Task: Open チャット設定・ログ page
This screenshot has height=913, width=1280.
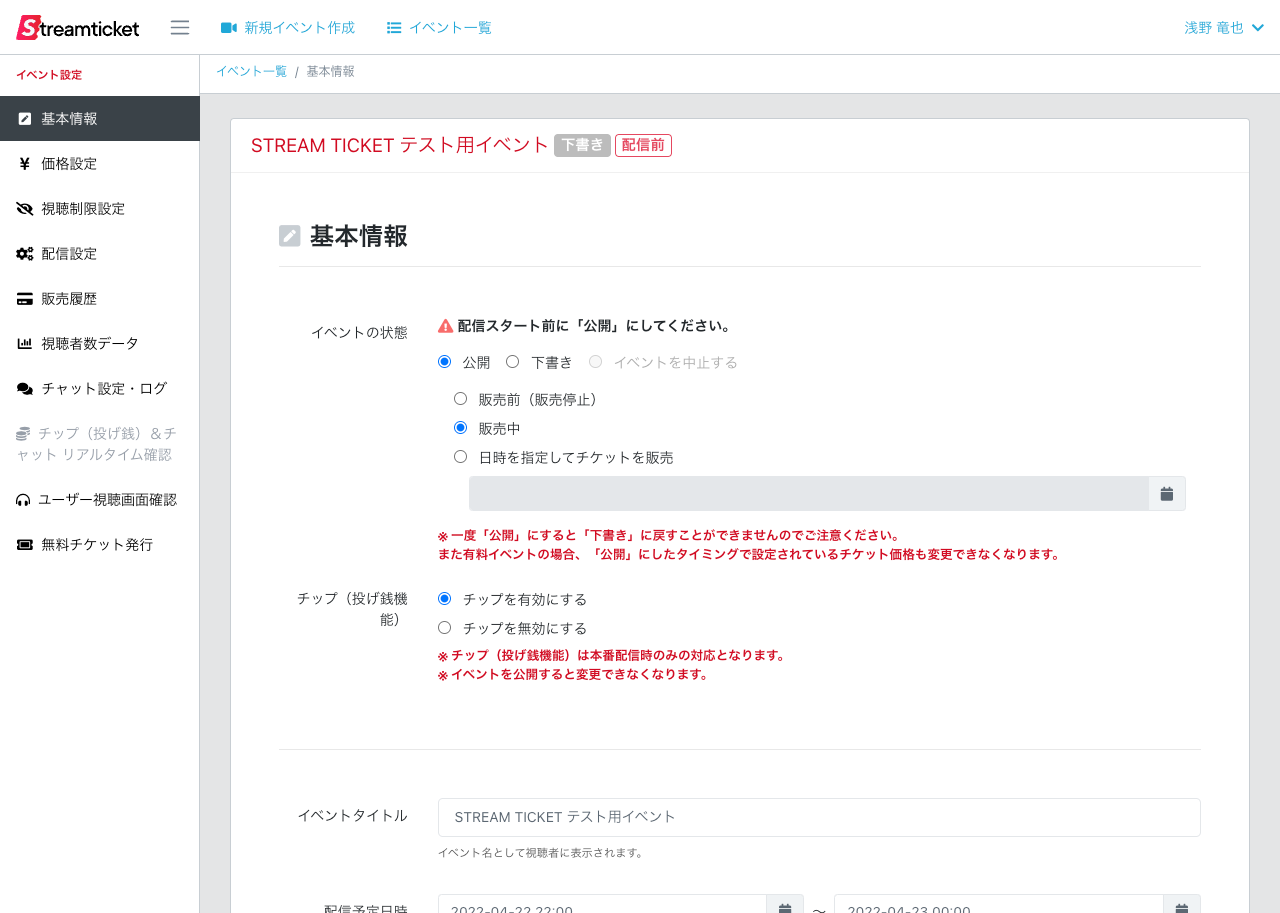Action: click(x=100, y=389)
